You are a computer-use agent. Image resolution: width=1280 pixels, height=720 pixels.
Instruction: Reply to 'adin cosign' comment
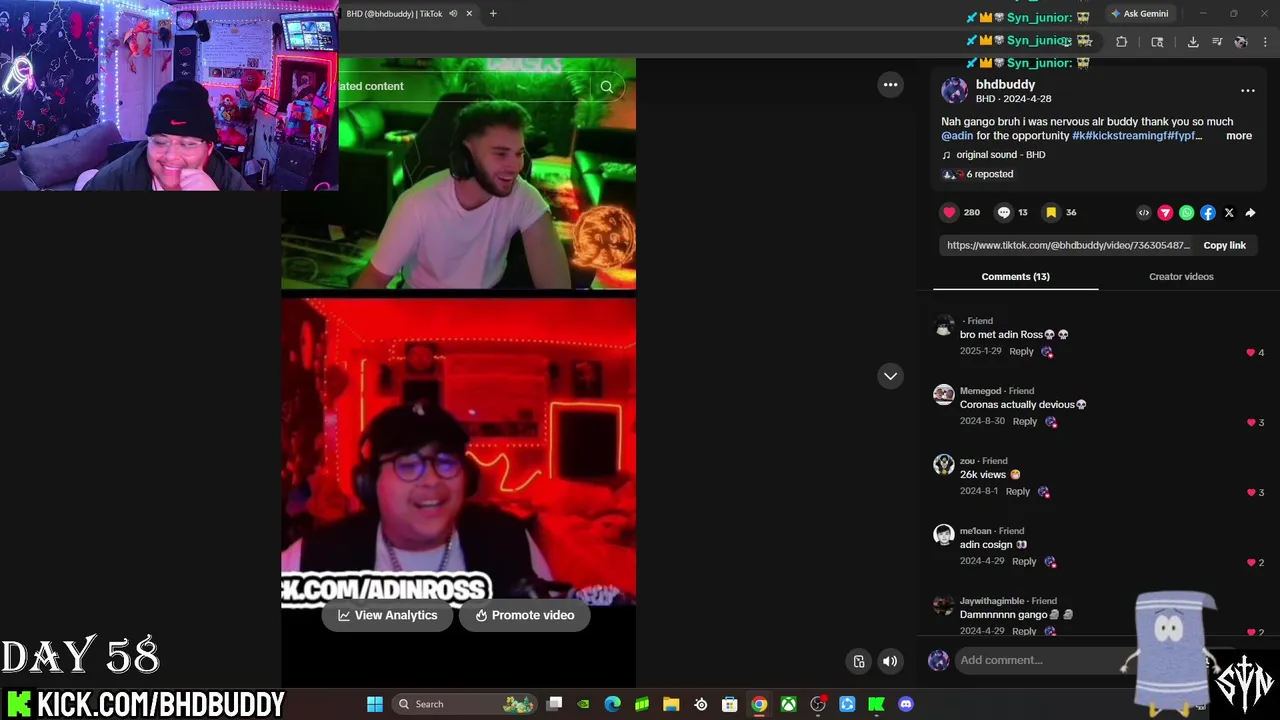(1024, 562)
